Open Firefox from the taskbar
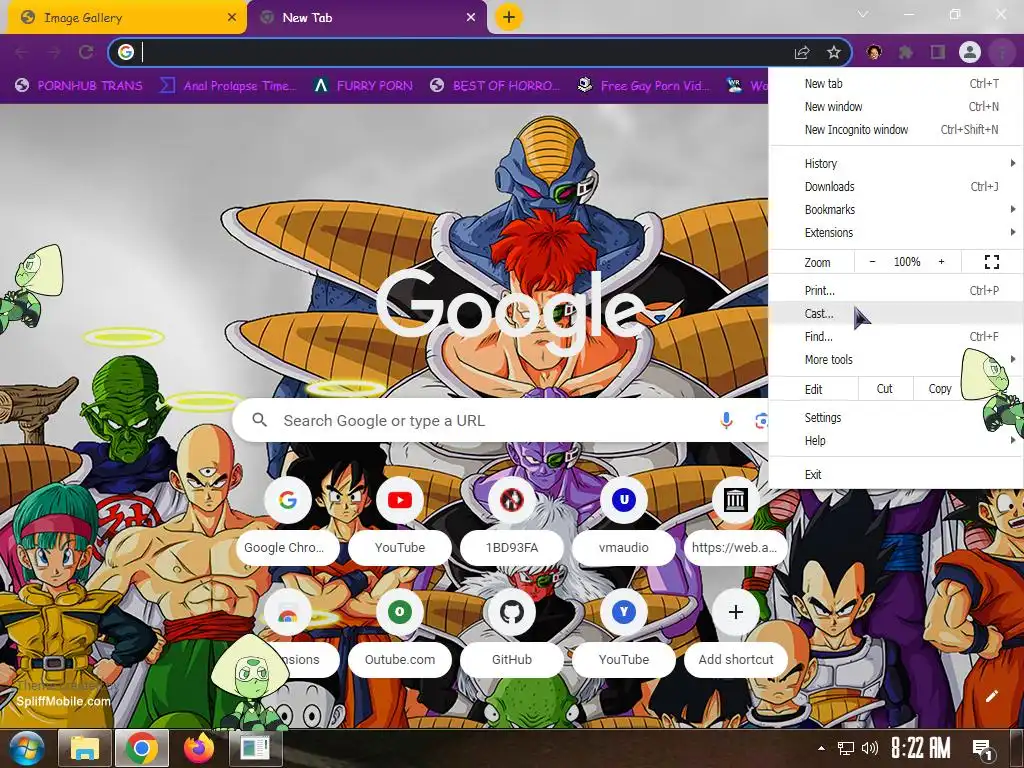 [199, 748]
